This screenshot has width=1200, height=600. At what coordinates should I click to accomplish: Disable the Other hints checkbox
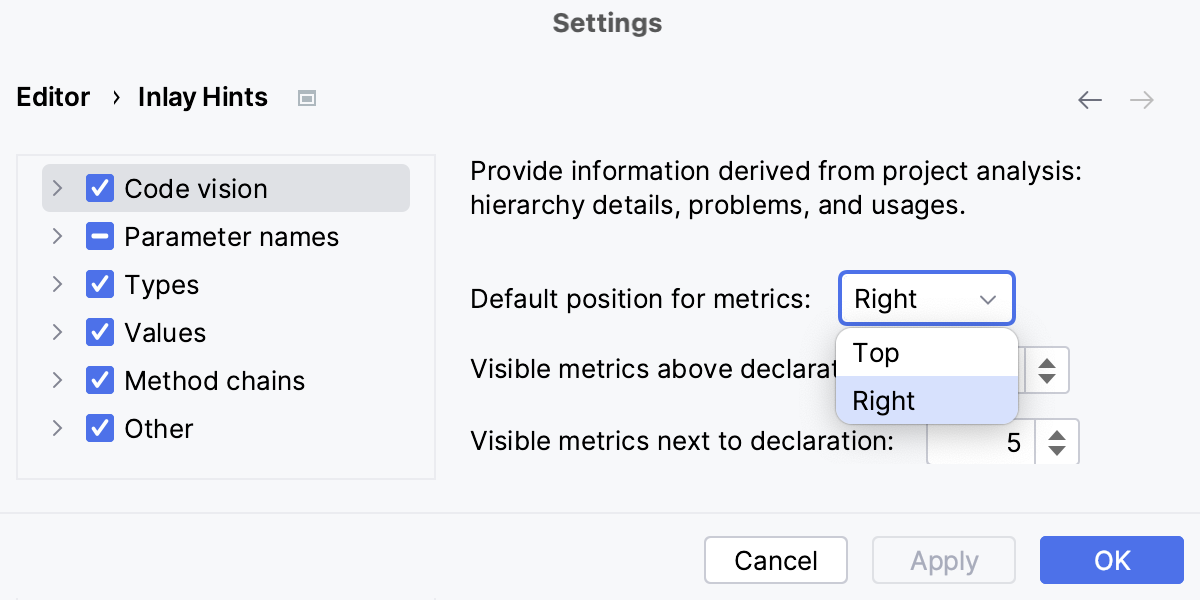coord(99,428)
